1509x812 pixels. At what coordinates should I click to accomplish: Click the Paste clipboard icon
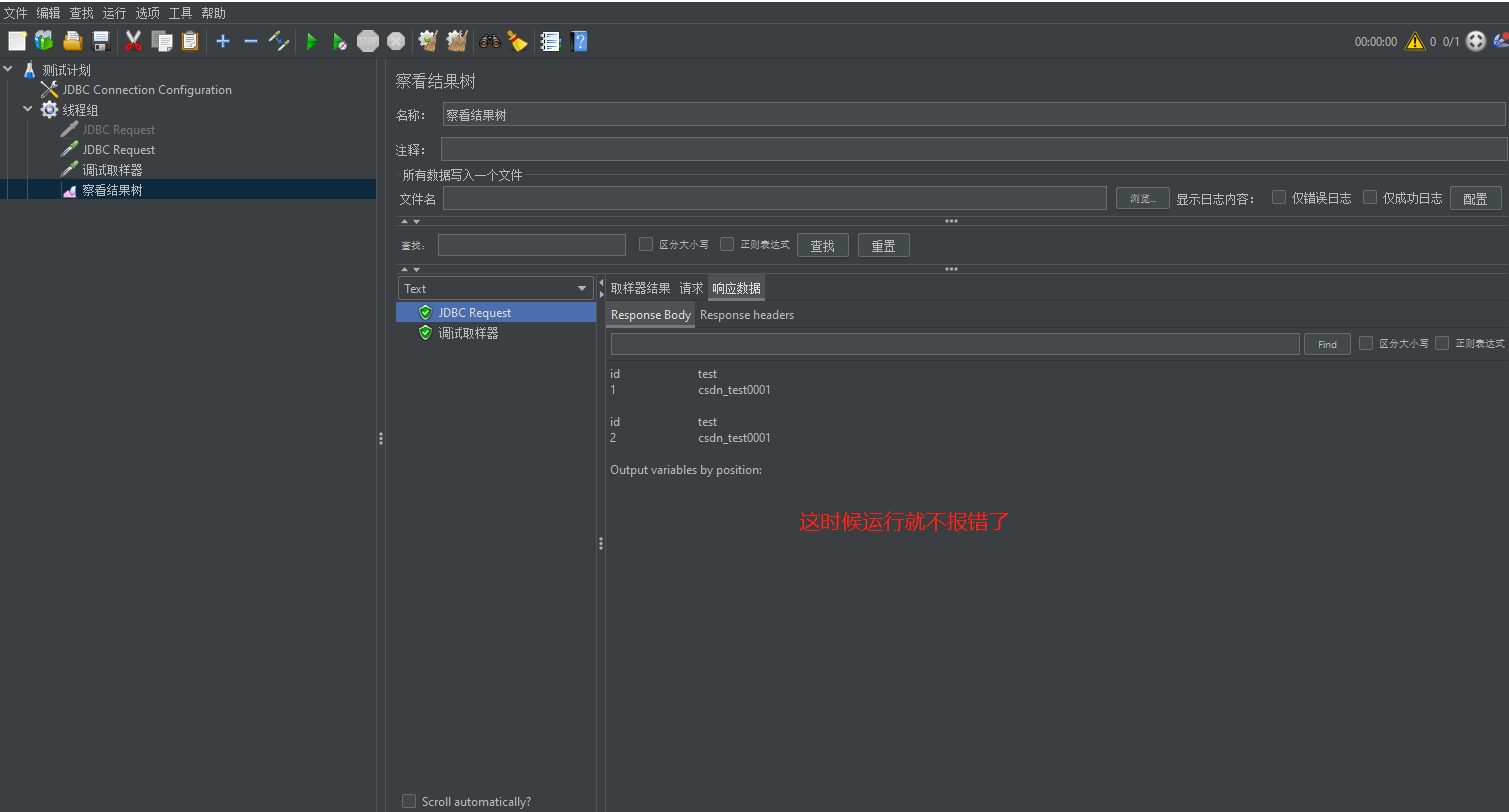[189, 41]
